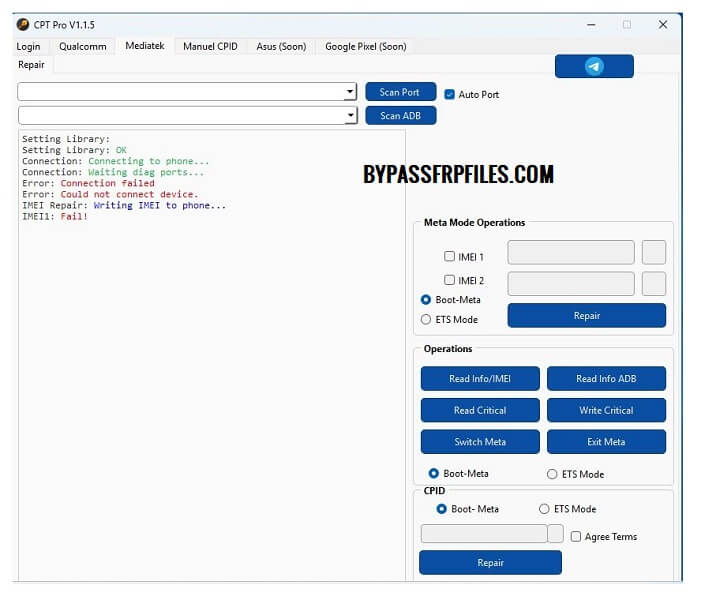Click the Write Critical button
This screenshot has width=701, height=600.
point(606,410)
